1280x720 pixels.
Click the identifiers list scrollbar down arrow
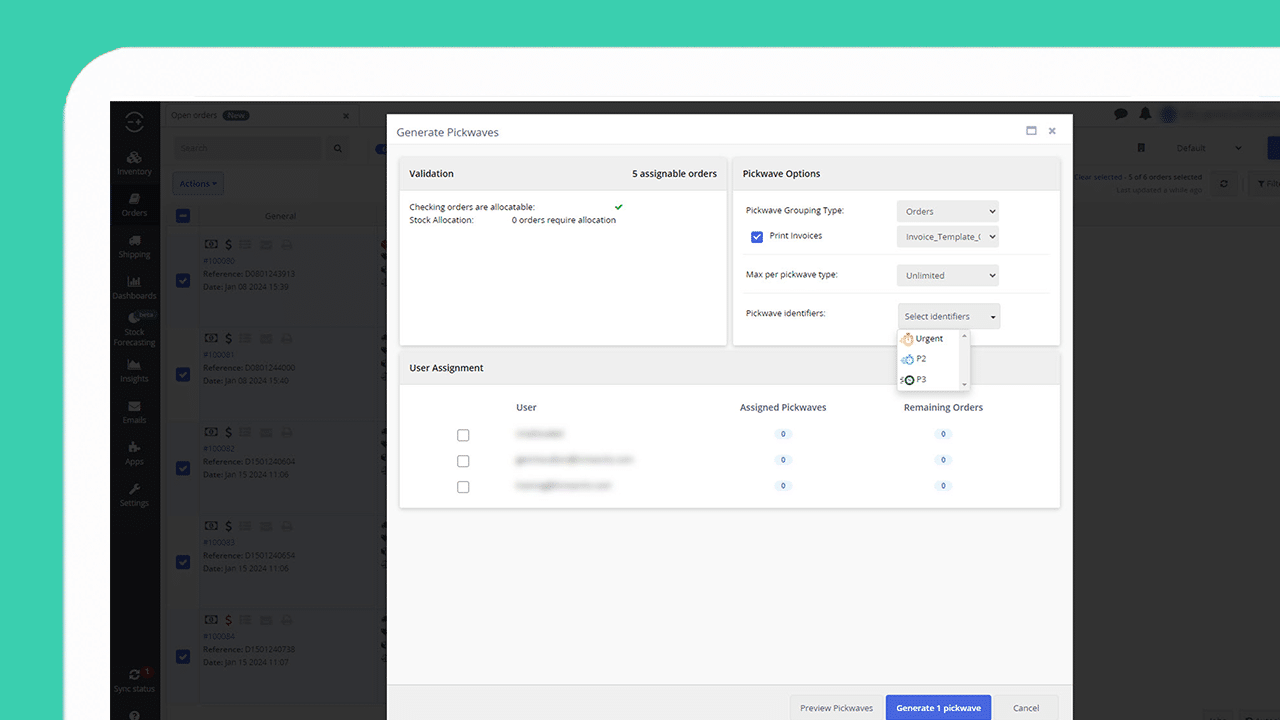(964, 385)
